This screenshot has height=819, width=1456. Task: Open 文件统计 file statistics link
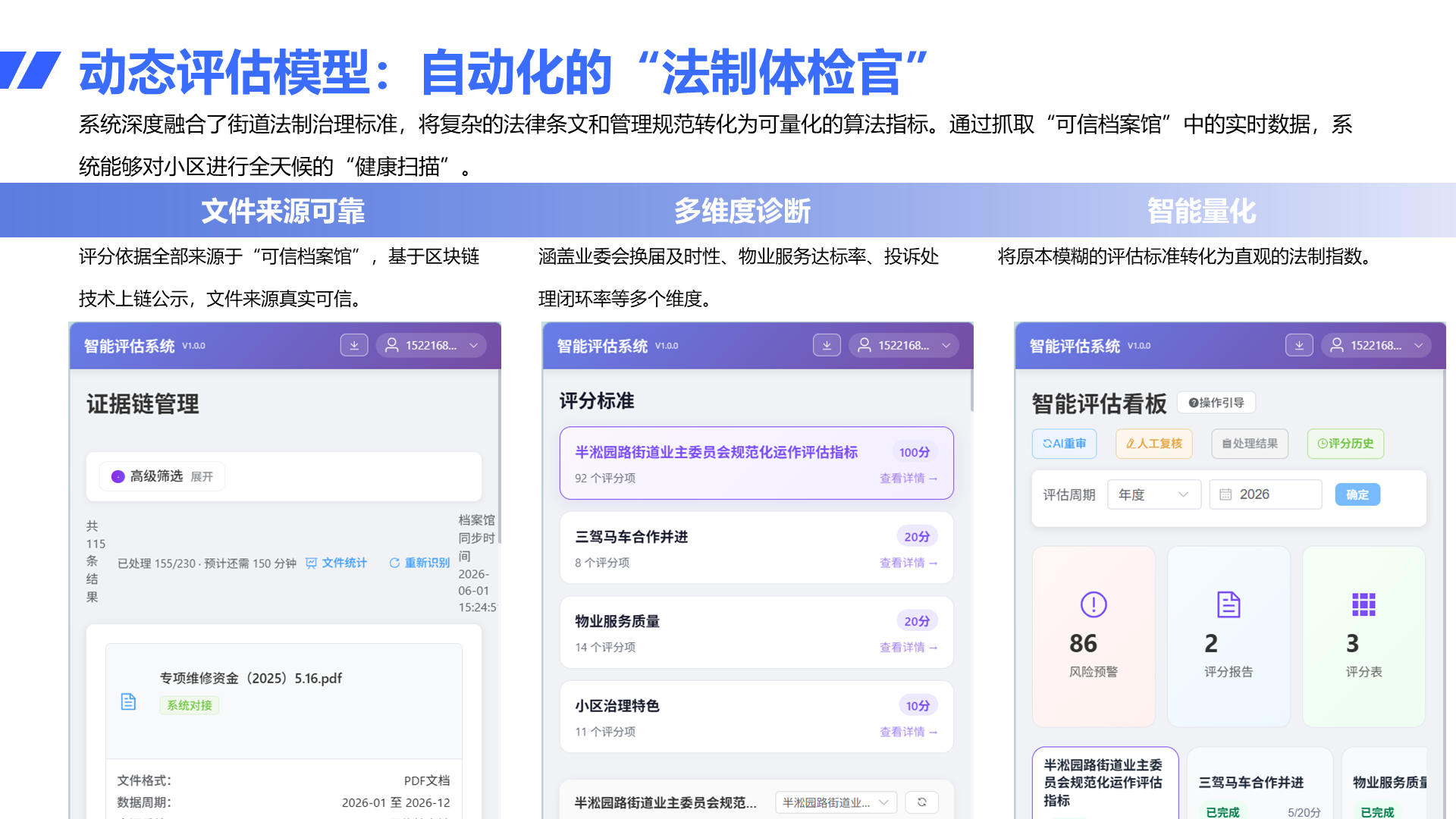pyautogui.click(x=336, y=563)
